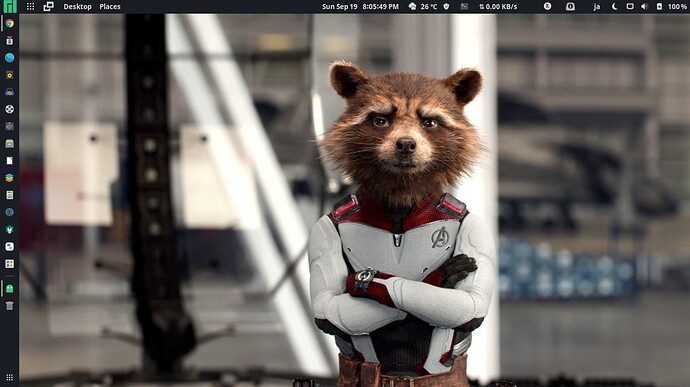Open the purple-red square app in the dock
Screen dimensions: 690x387
pos(9,126)
